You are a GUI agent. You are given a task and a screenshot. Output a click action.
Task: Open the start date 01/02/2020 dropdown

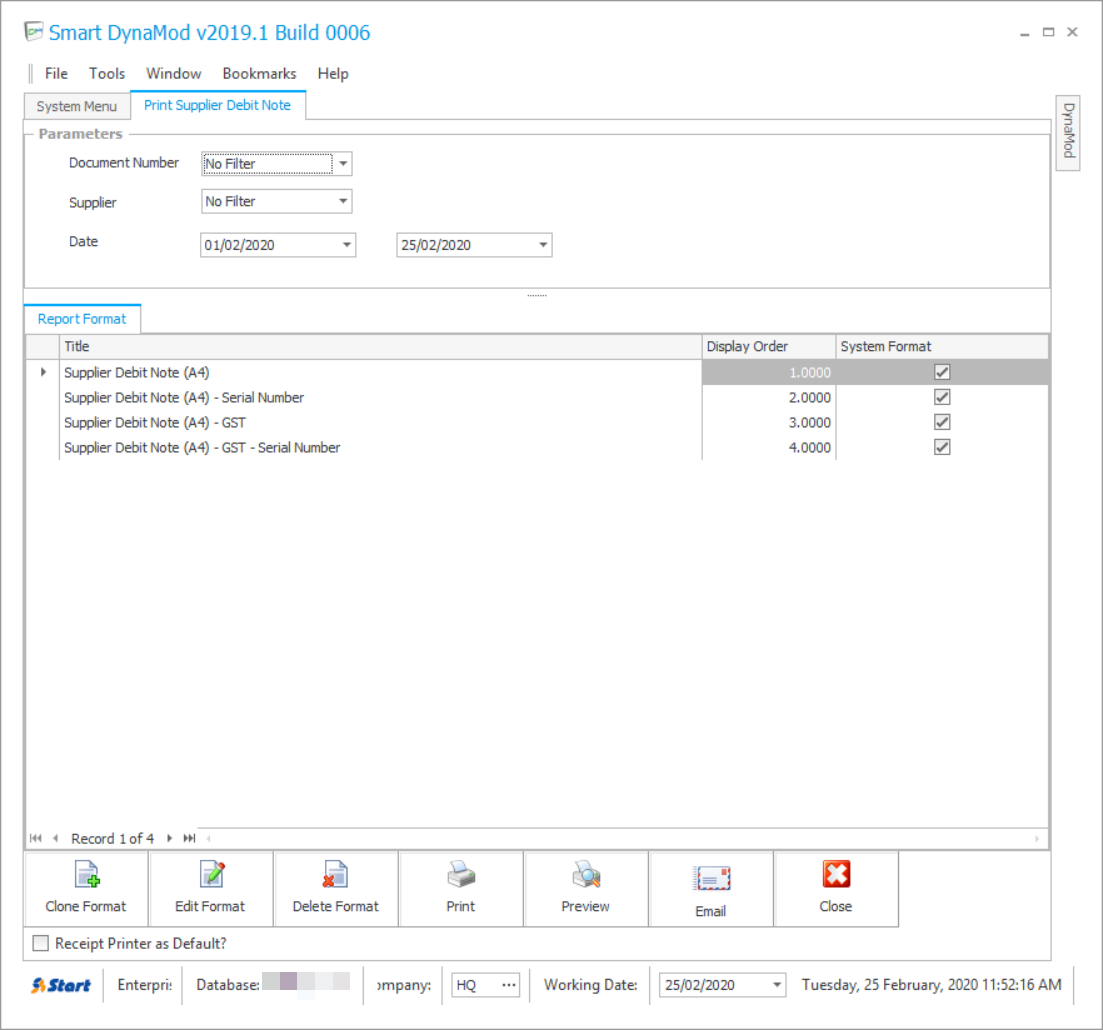(x=347, y=245)
